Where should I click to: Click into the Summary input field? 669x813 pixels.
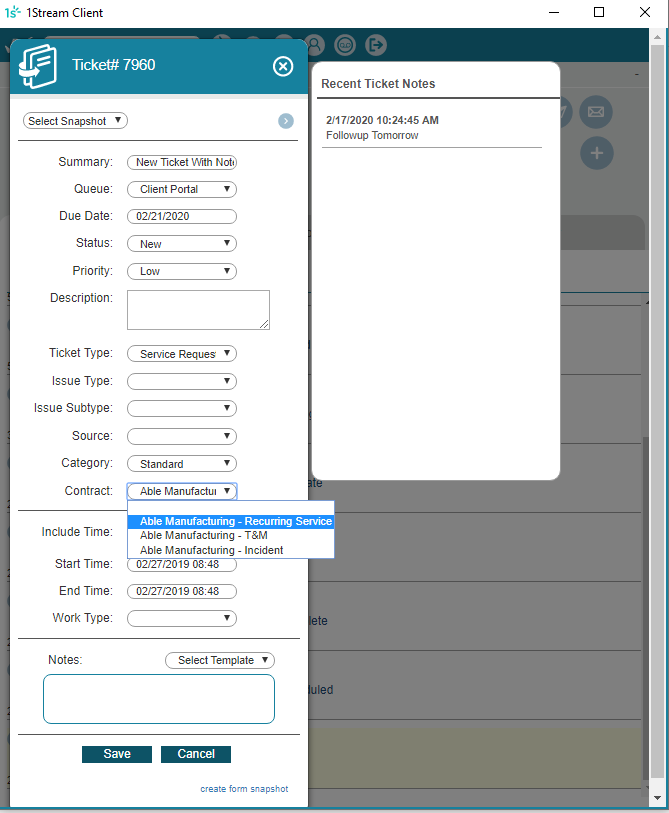182,162
